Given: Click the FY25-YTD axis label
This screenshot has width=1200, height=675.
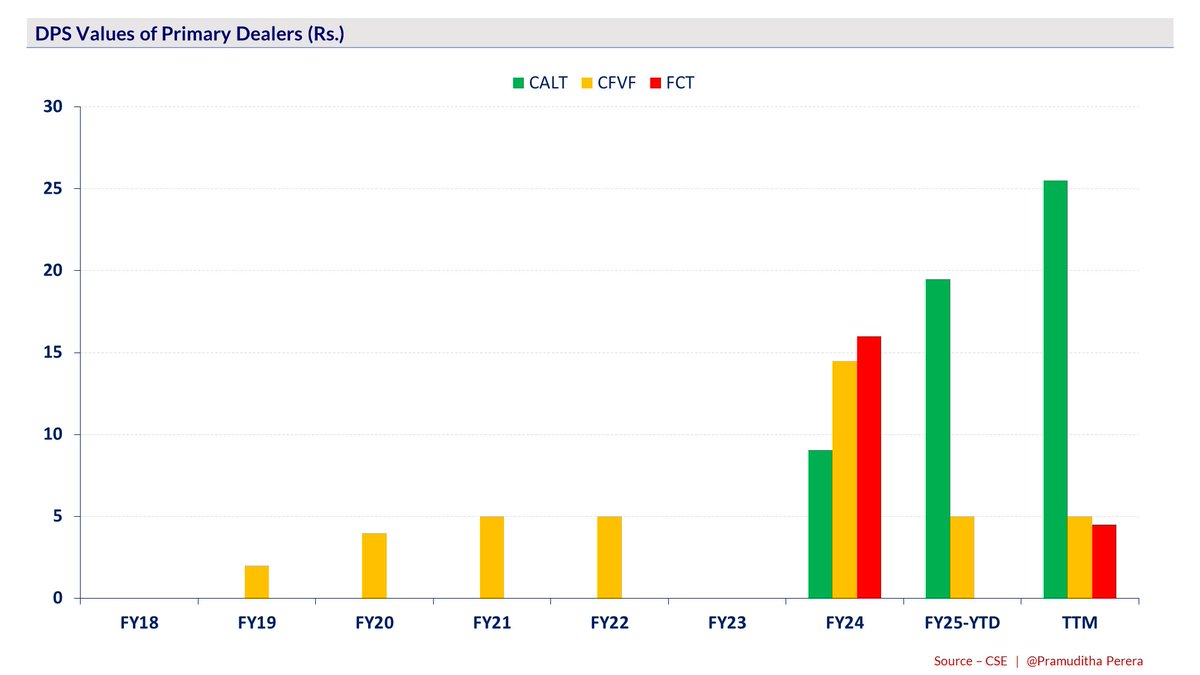Looking at the screenshot, I should [x=962, y=623].
